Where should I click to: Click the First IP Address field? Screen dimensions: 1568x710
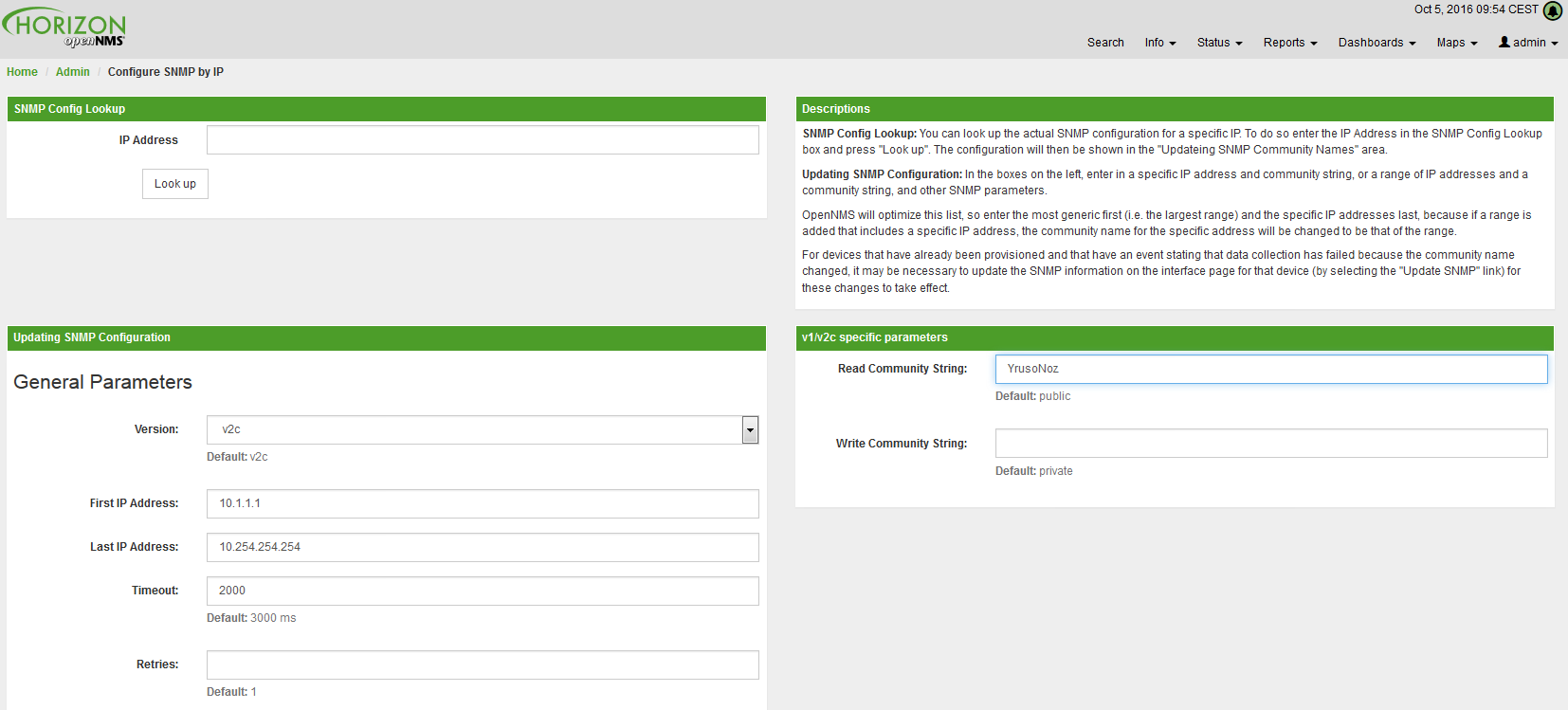point(483,503)
